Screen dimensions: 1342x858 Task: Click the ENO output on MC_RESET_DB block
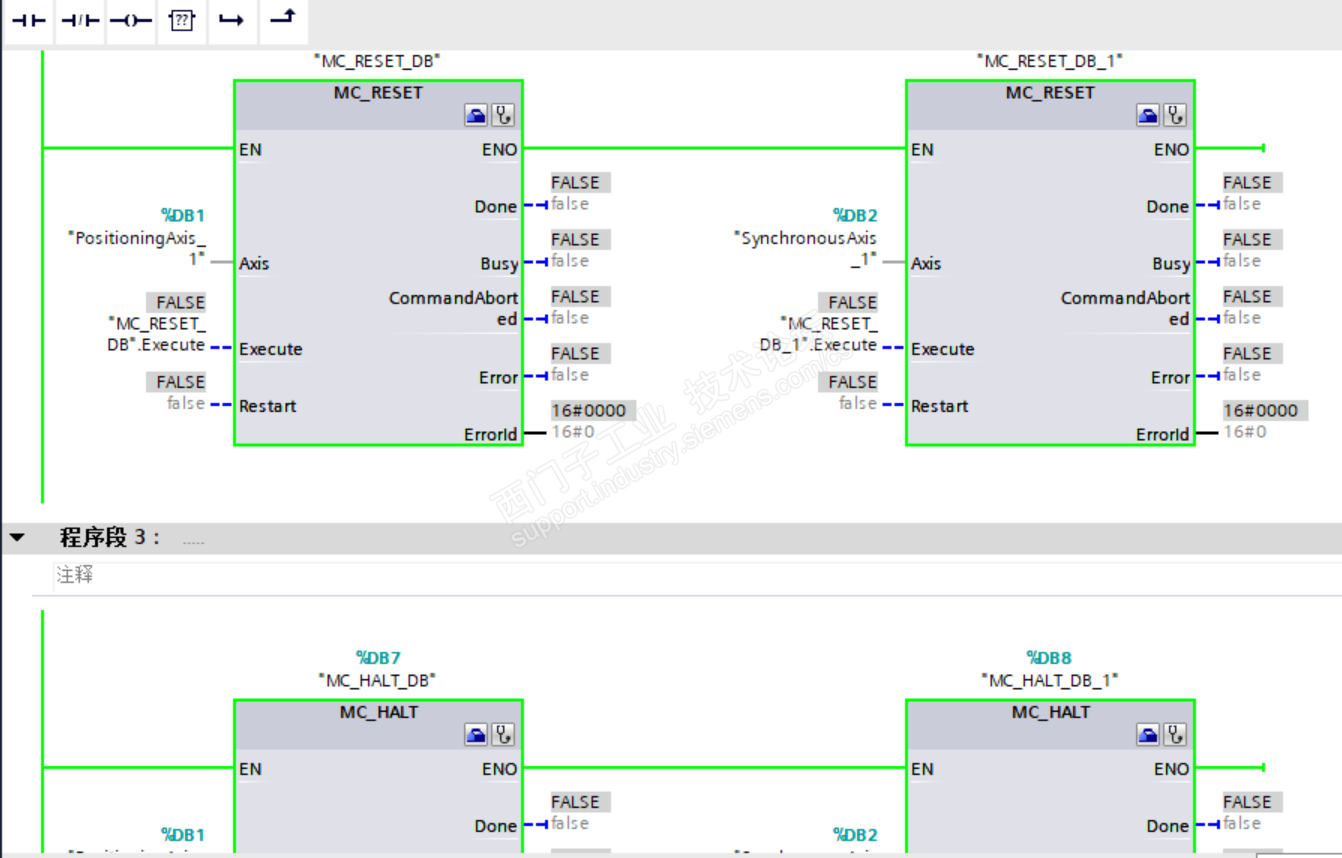pos(499,150)
